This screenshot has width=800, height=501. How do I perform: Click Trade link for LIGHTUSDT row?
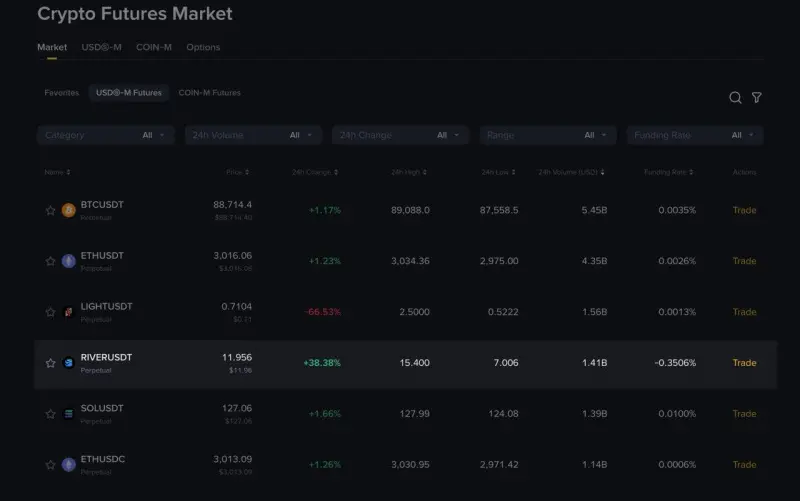(744, 312)
